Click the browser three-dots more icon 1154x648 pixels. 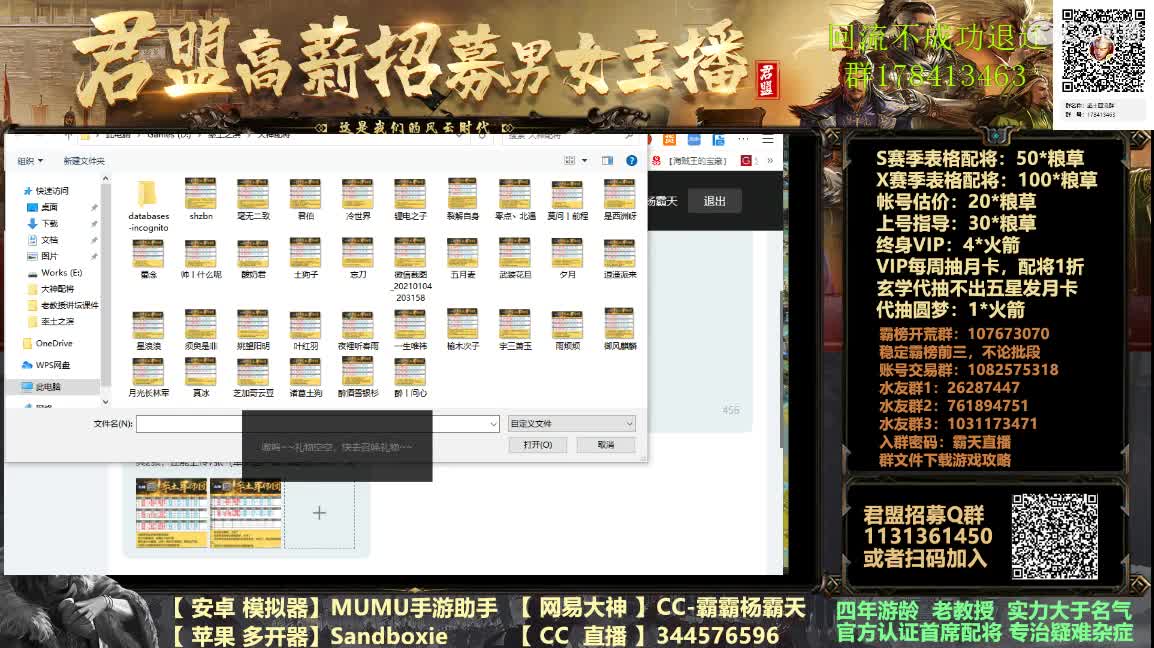743,138
